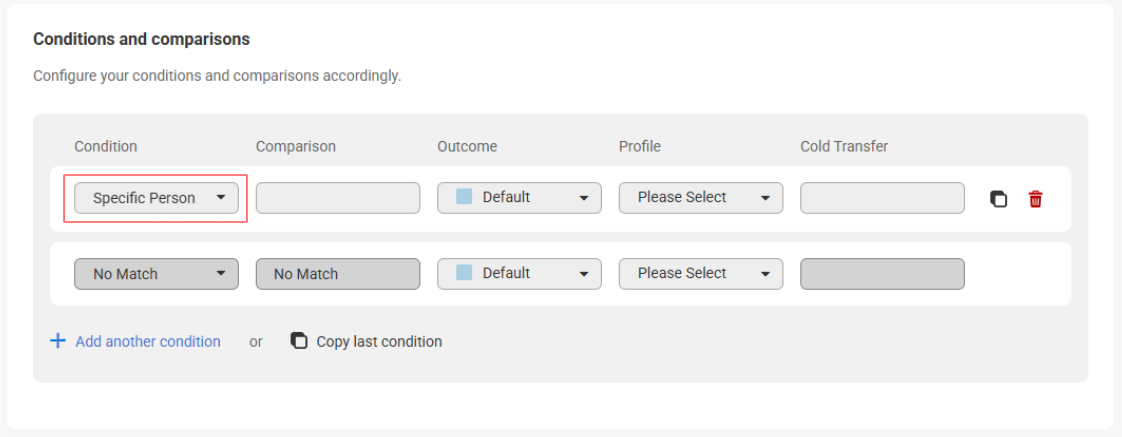Focus the Cold Transfer field in the first row

point(882,198)
